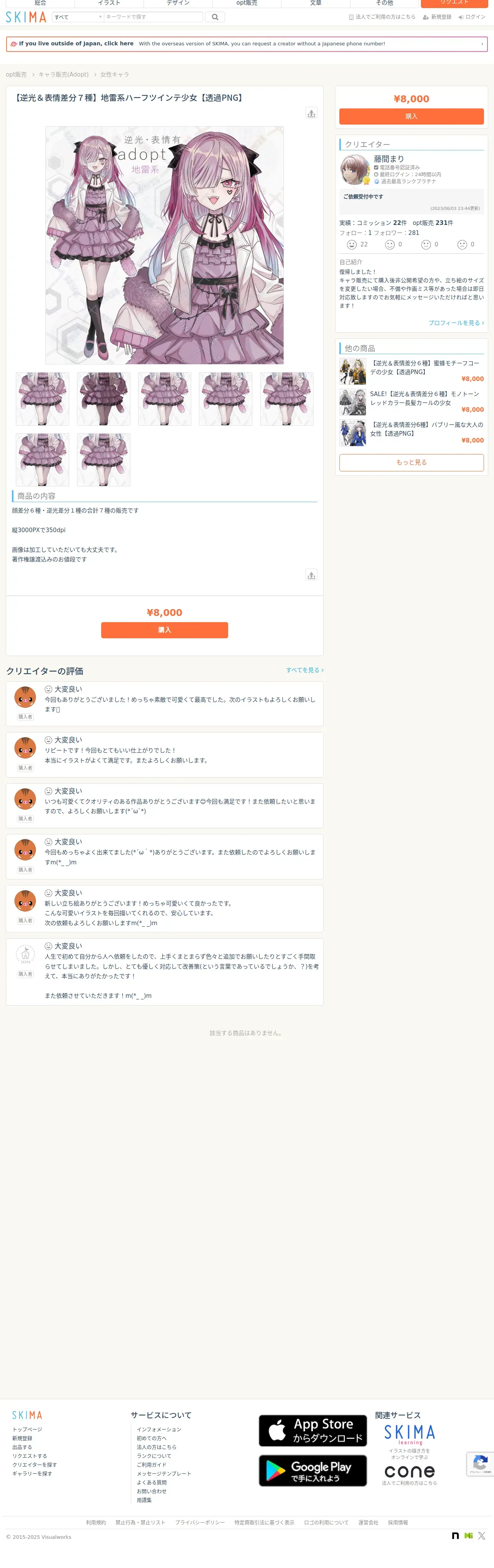The width and height of the screenshot is (494, 1568).
Task: Click the neutral rating face icon
Action: [426, 244]
